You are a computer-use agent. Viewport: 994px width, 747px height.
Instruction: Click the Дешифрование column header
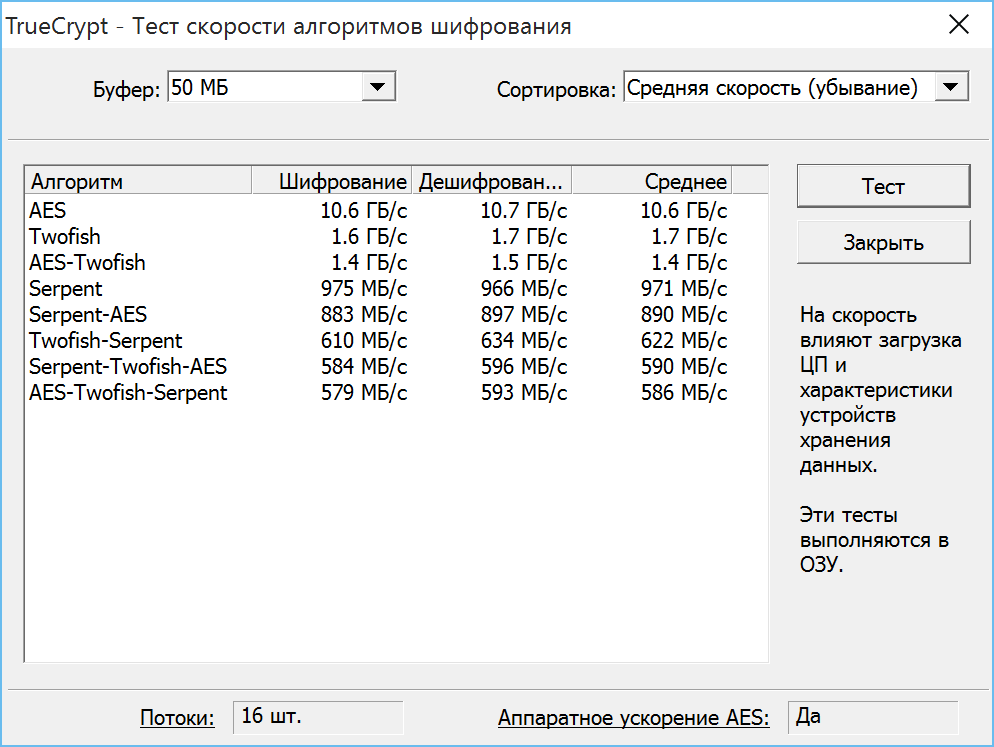coord(491,181)
